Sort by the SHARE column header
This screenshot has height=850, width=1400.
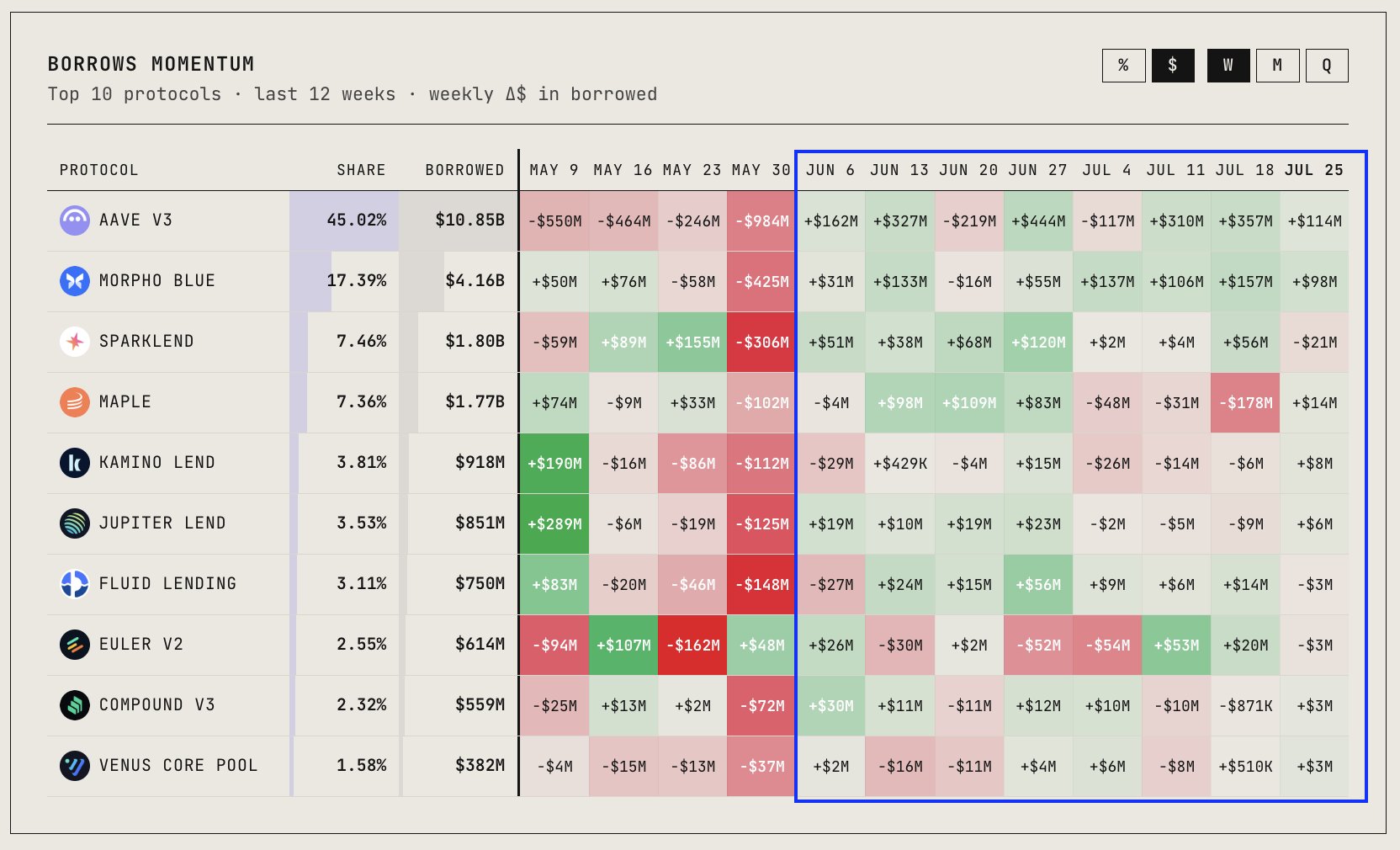point(361,170)
